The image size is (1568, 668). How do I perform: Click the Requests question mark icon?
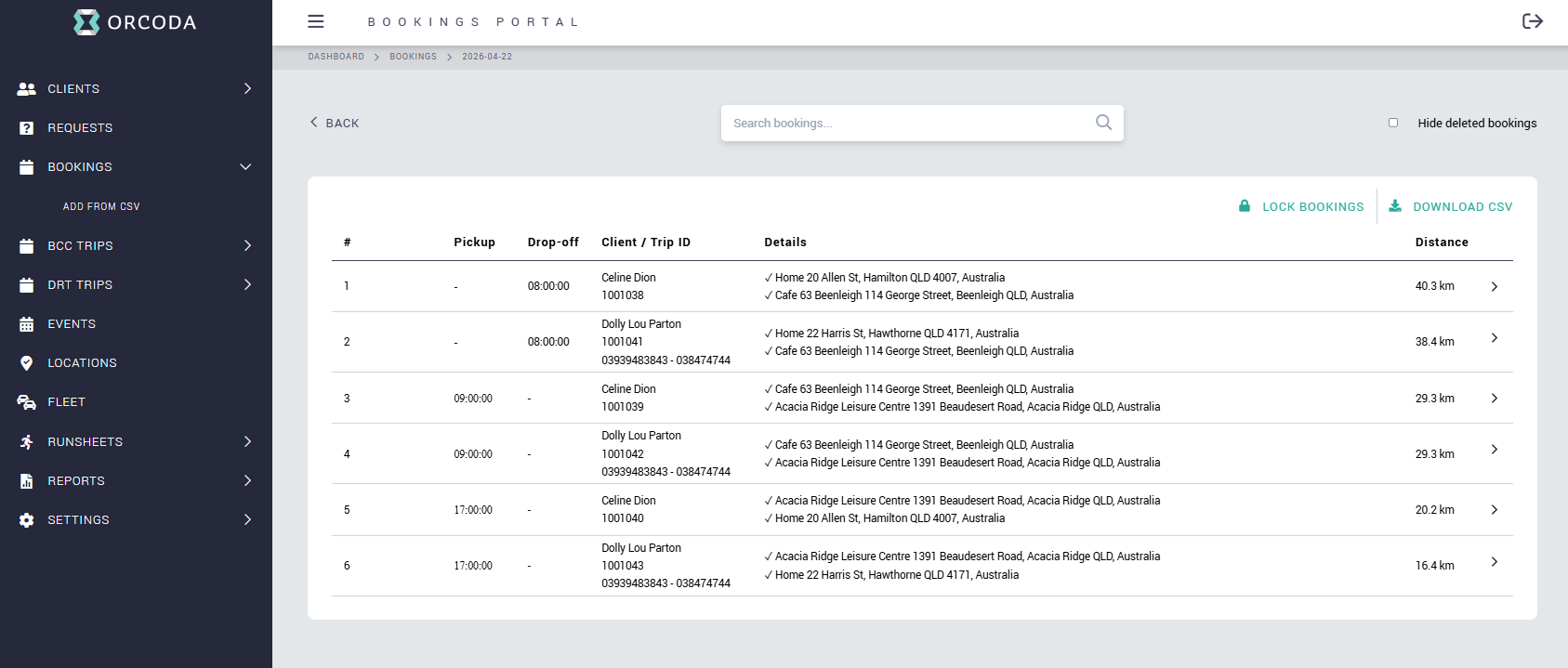point(26,128)
